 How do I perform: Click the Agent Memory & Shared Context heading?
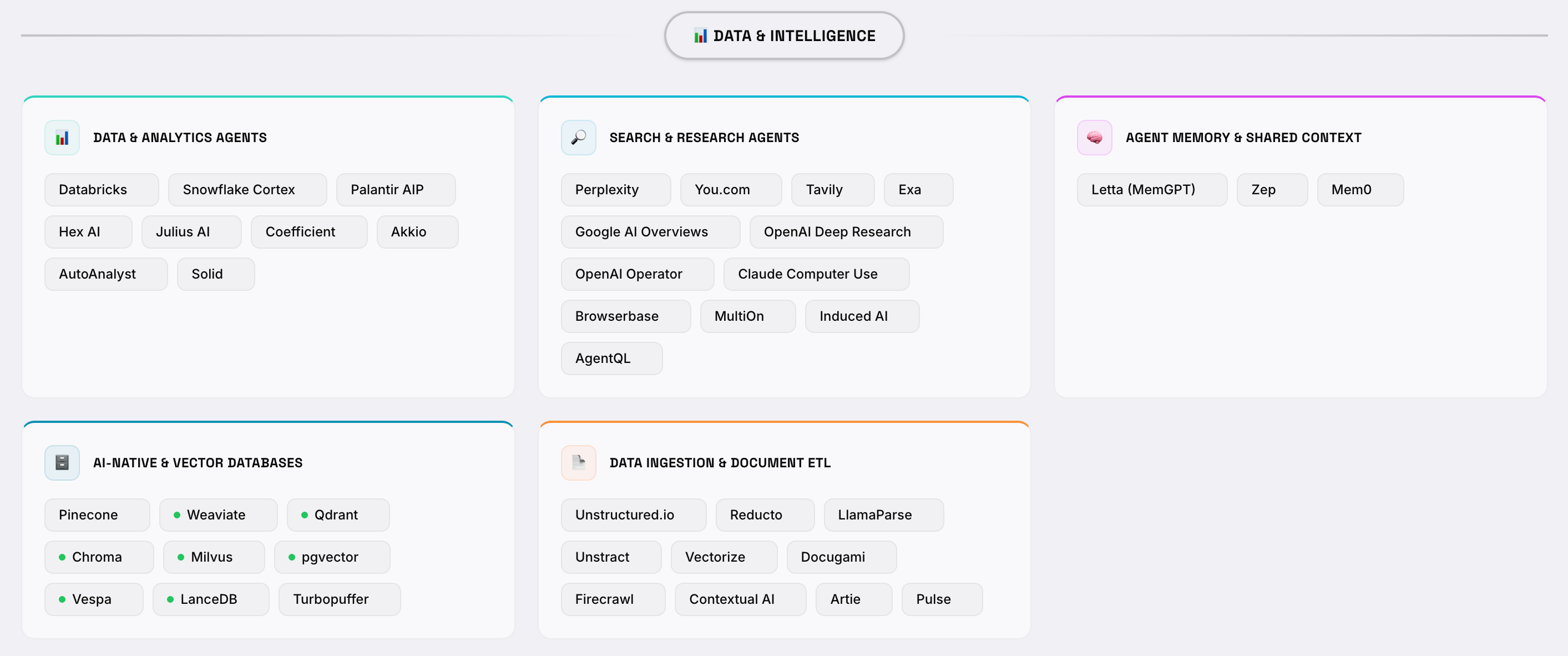click(x=1243, y=138)
